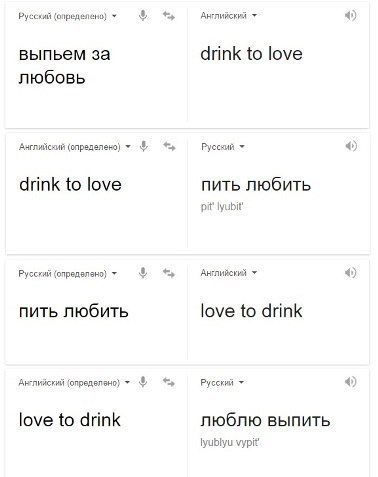Open 'Русский' target dropdown above 'пить любить'
The image size is (378, 477).
pos(223,147)
